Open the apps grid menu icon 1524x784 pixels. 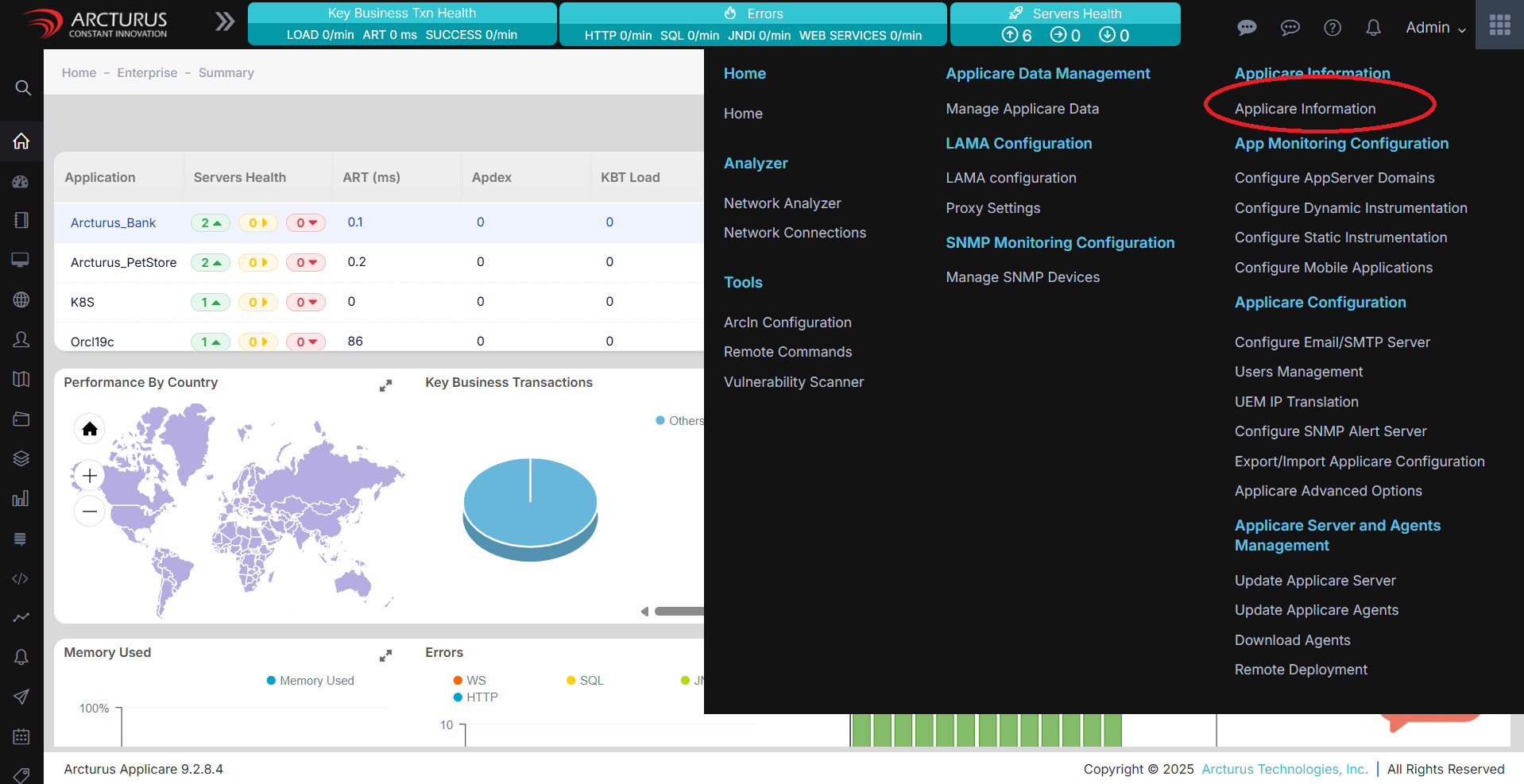coord(1499,25)
